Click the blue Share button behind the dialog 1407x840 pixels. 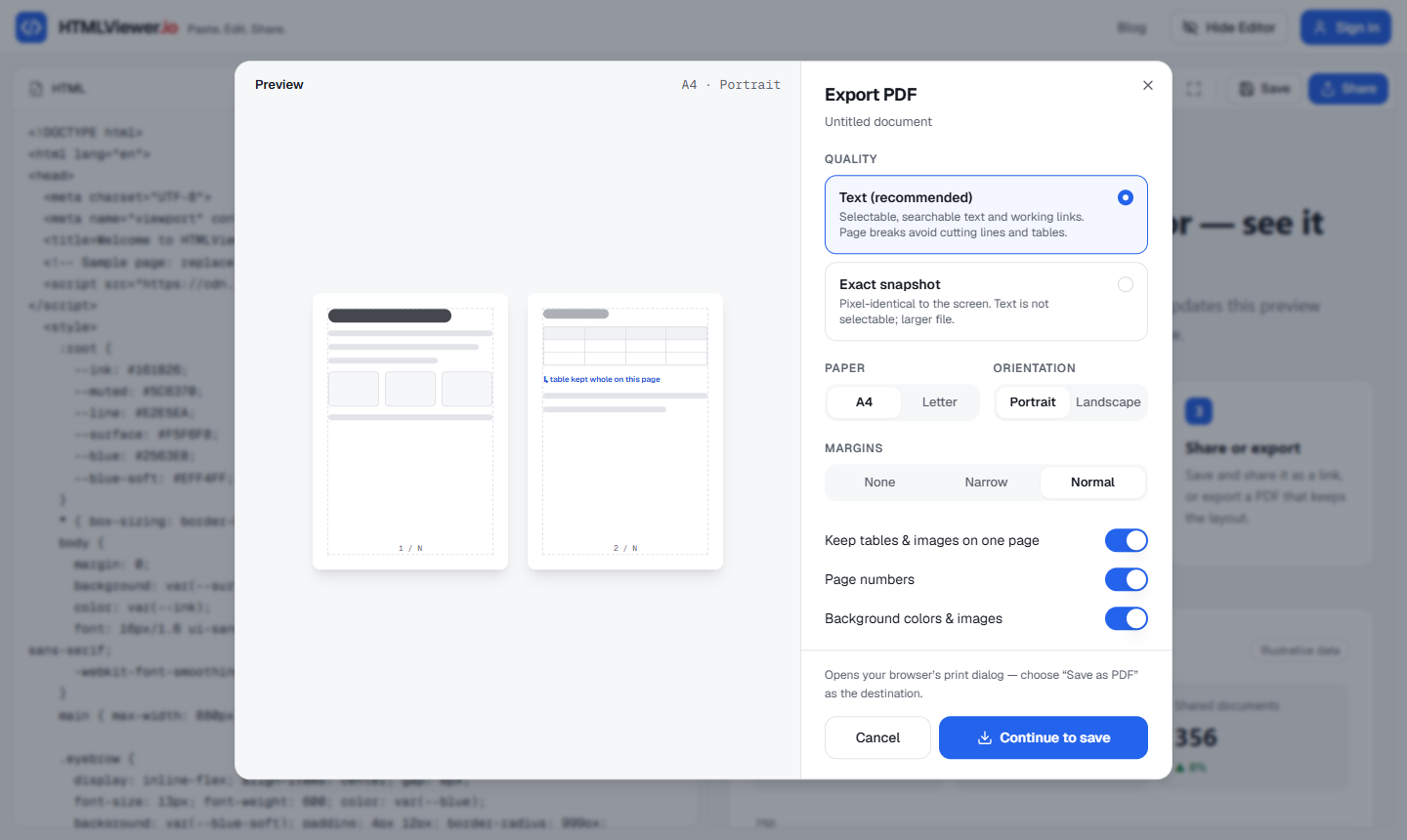(x=1348, y=89)
